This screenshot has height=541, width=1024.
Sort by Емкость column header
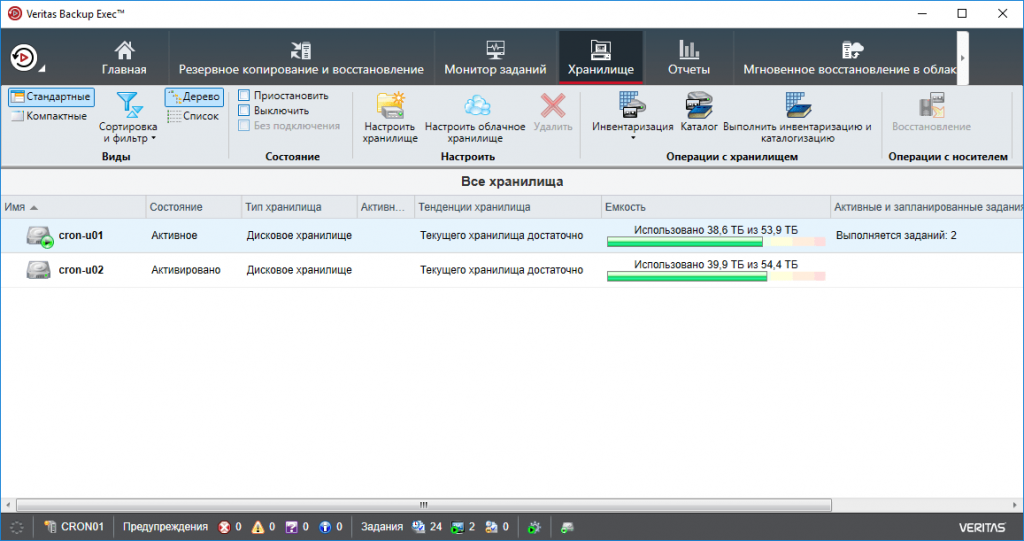point(715,207)
